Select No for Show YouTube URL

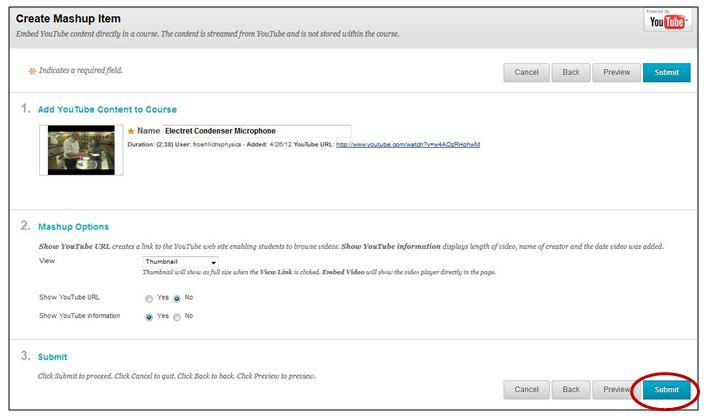[x=177, y=299]
